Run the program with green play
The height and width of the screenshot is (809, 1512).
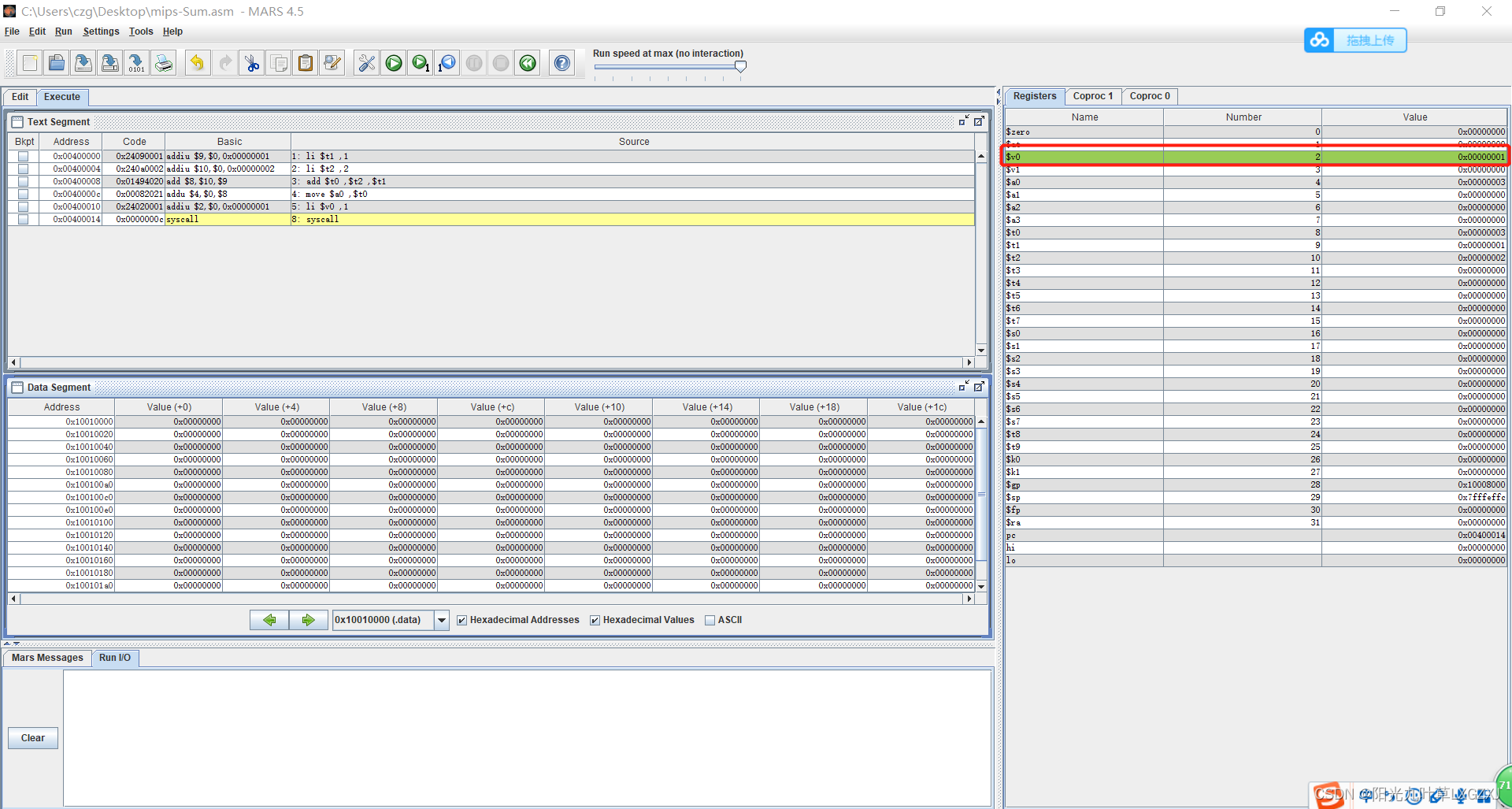pos(394,63)
